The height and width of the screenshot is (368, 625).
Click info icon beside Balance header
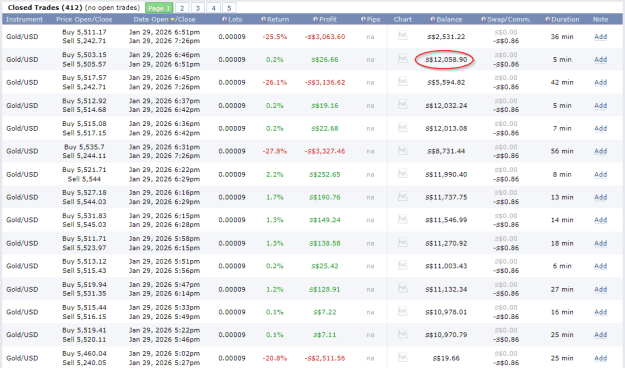click(x=433, y=19)
